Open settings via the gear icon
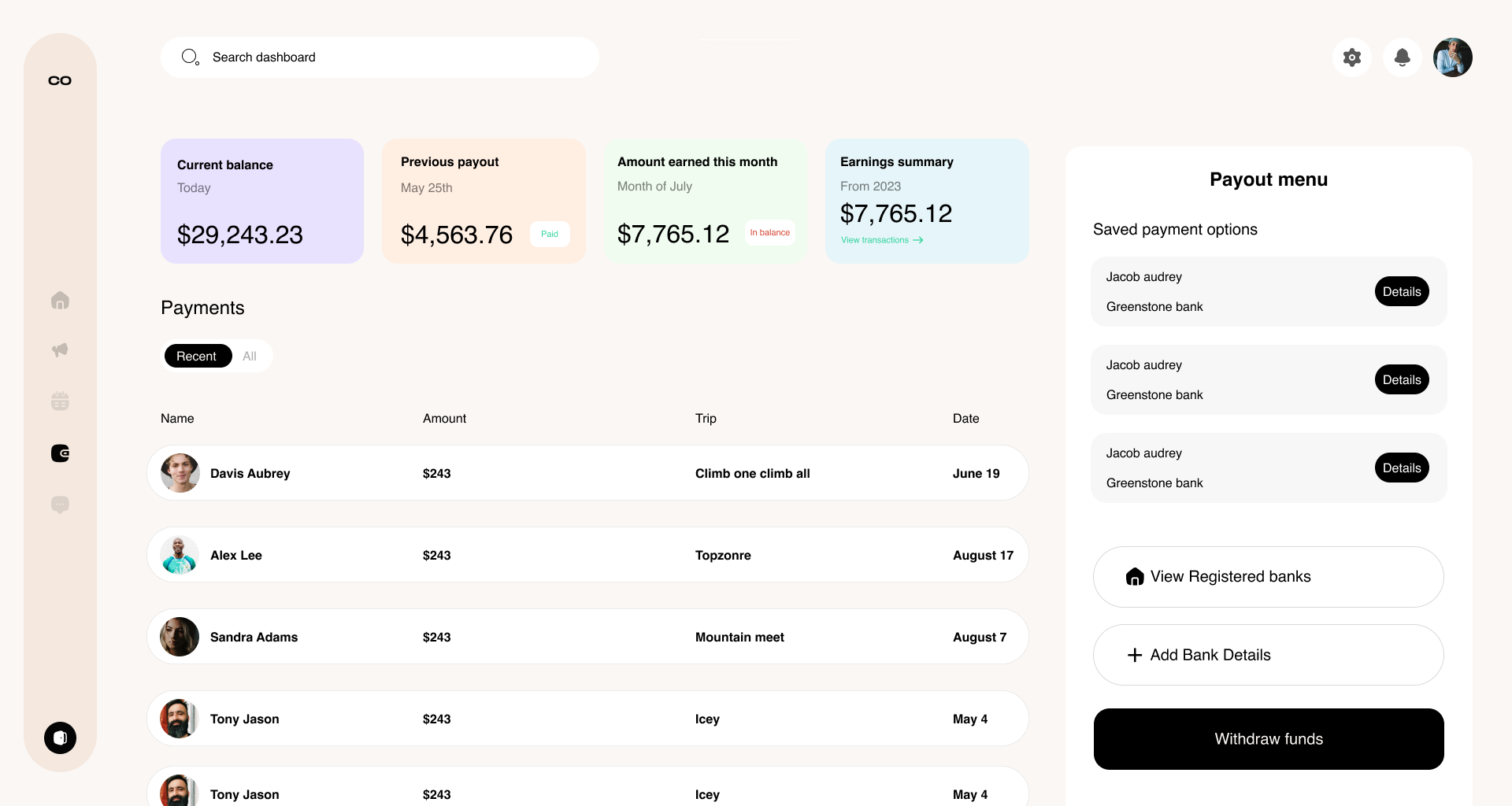 pos(1352,57)
